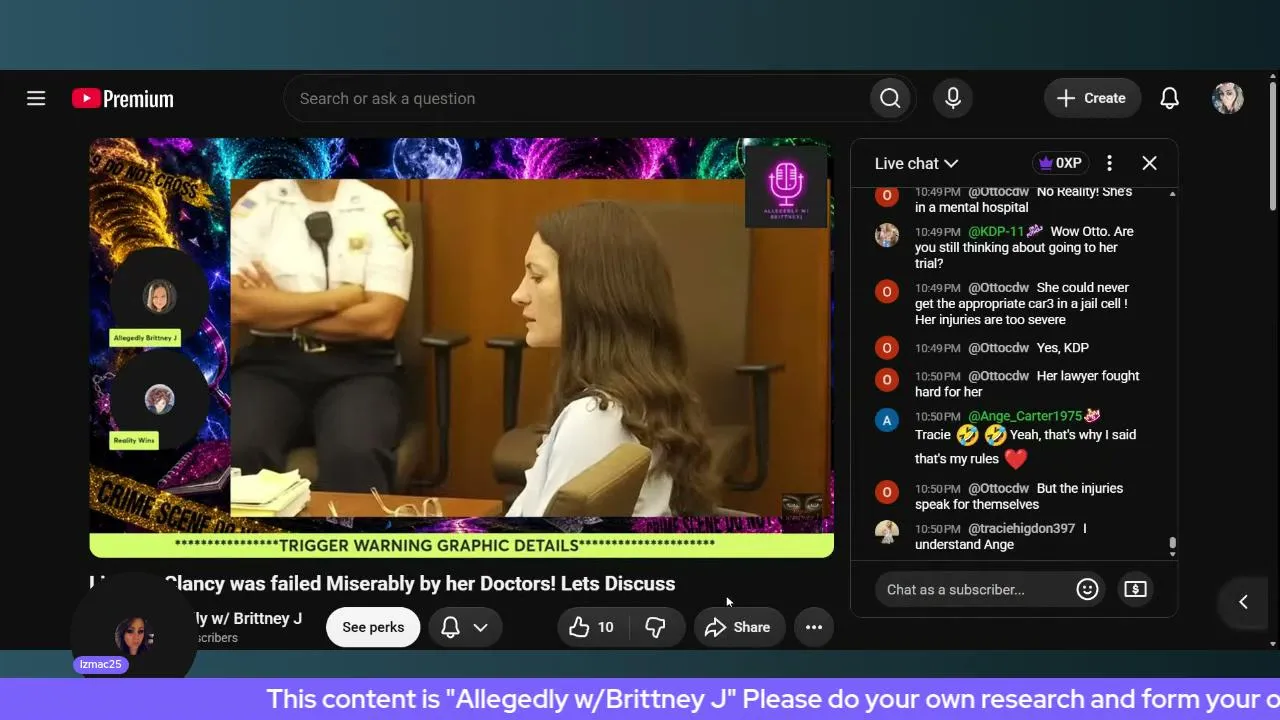Screen dimensions: 1280x720
Task: Go to YouTube Premium home logo
Action: coord(123,98)
